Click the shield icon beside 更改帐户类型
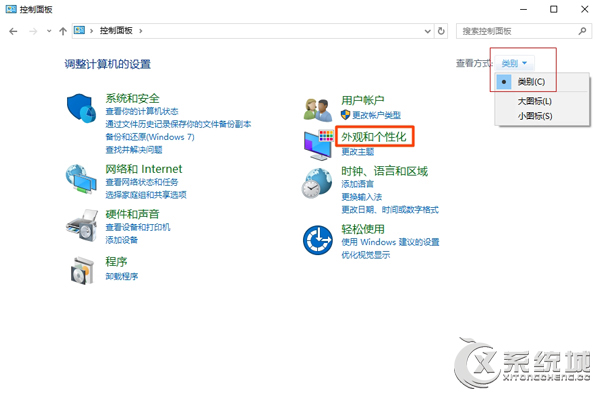The height and width of the screenshot is (397, 600). click(346, 114)
